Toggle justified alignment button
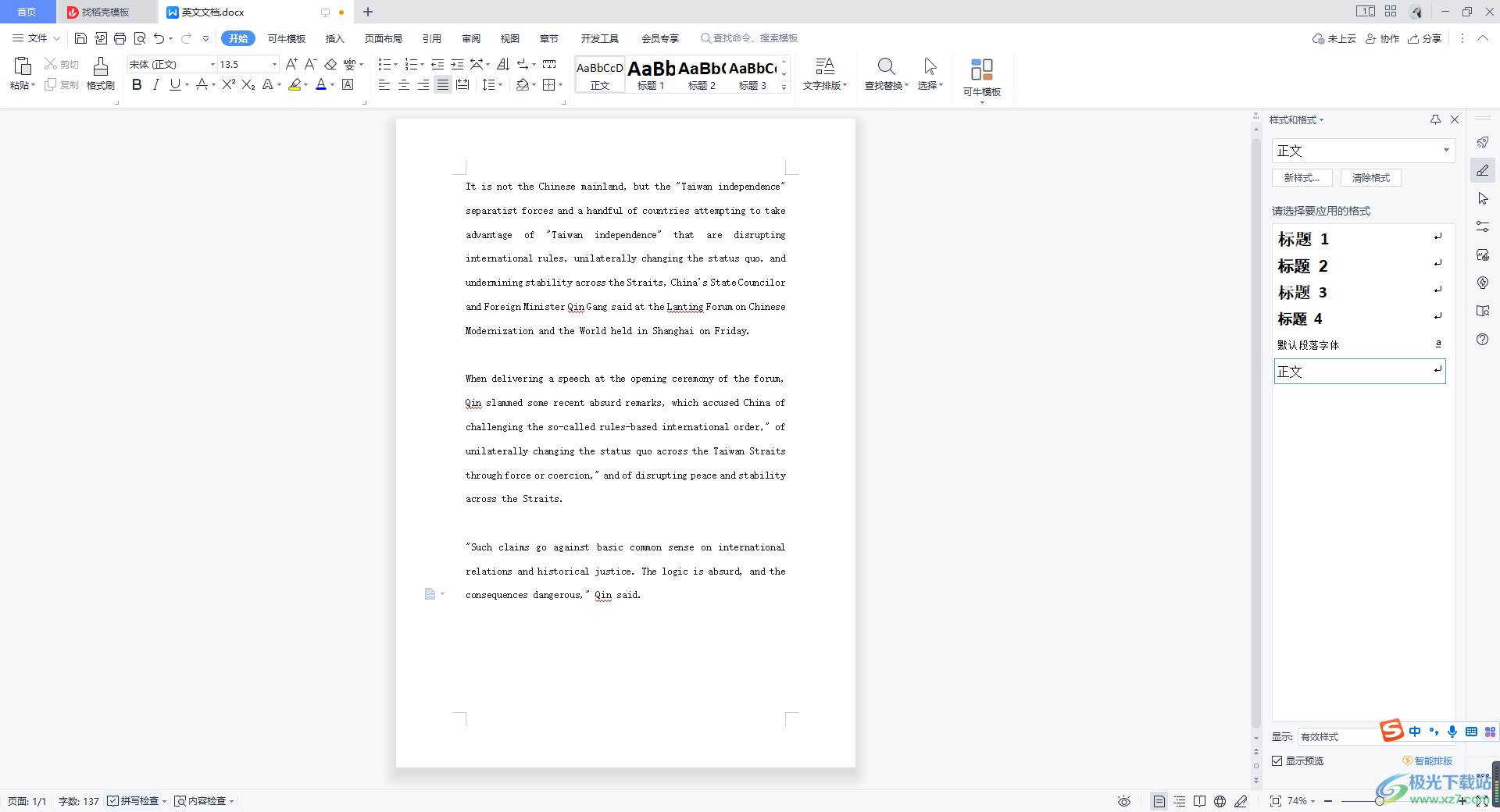 pos(443,84)
